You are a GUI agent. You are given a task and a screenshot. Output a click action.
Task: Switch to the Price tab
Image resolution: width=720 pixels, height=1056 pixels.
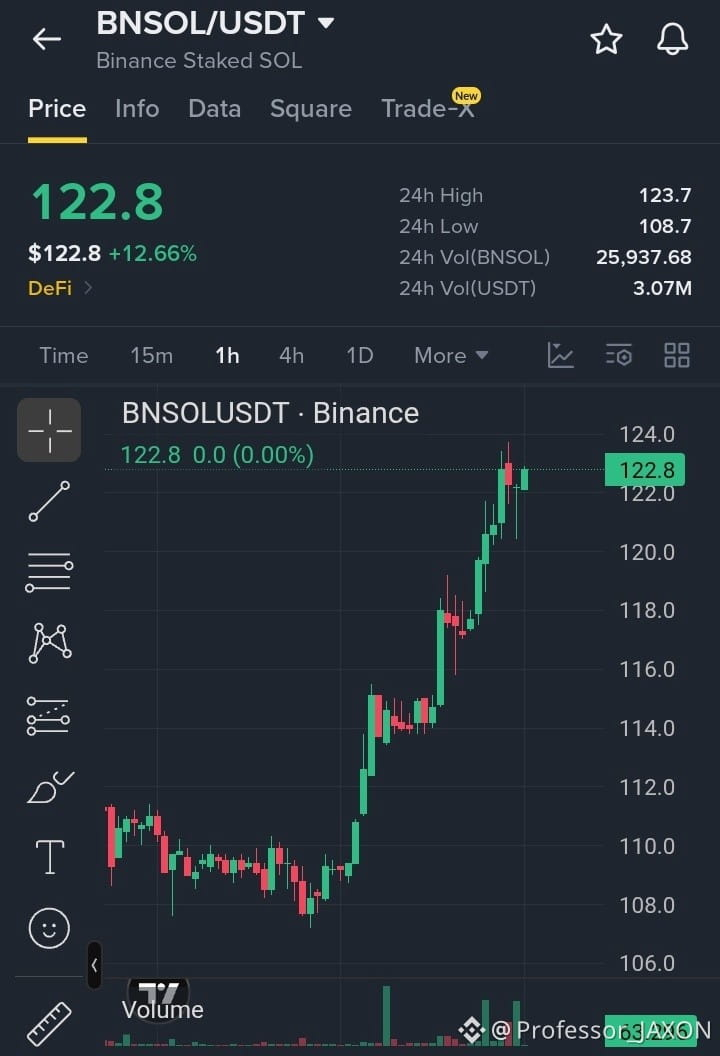tap(57, 108)
